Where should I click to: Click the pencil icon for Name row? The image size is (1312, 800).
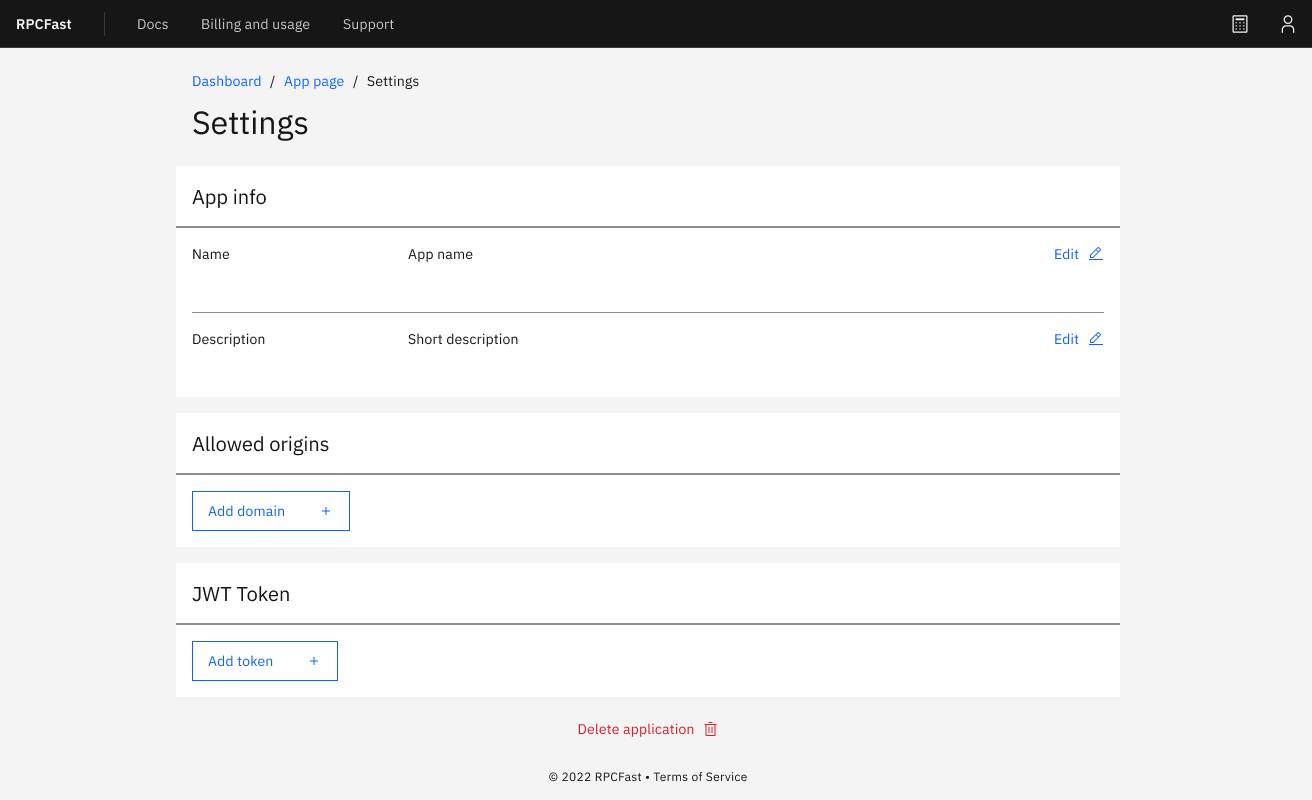pos(1096,254)
